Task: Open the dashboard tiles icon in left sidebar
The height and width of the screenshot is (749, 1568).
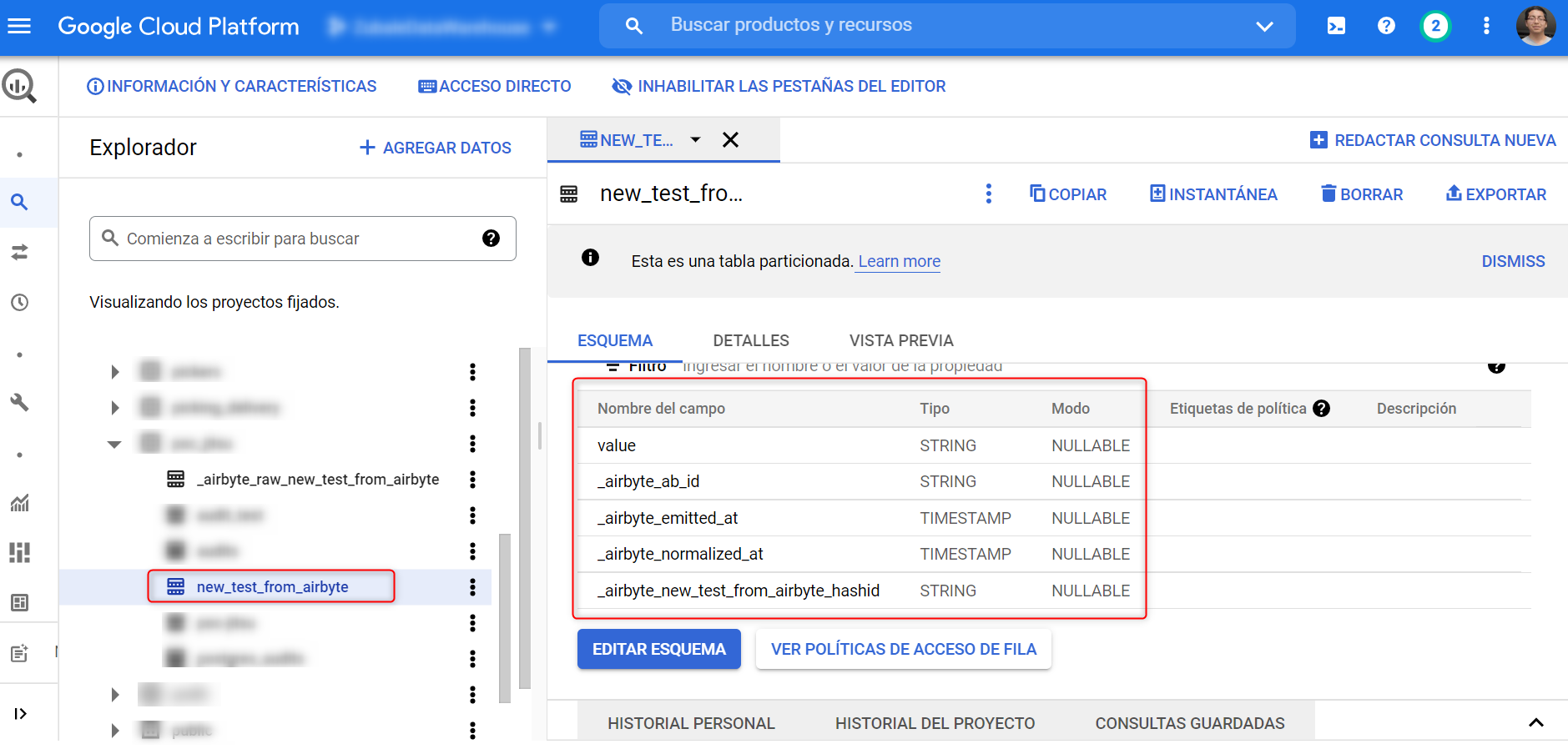Action: pos(19,552)
